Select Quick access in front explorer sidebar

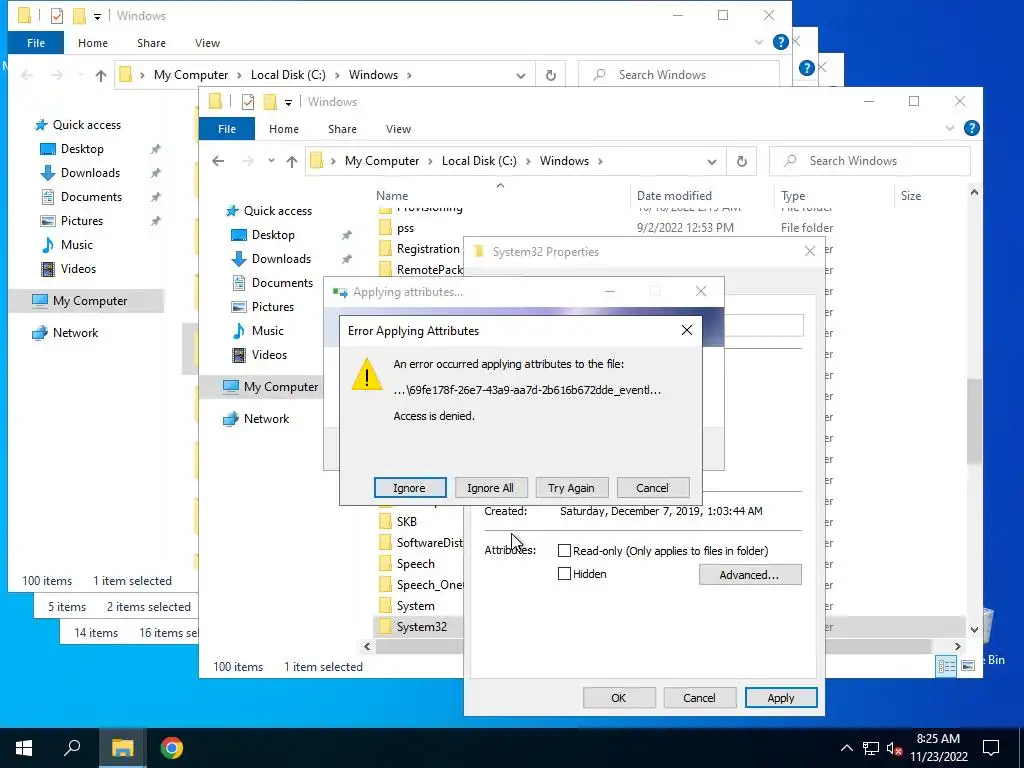click(268, 211)
